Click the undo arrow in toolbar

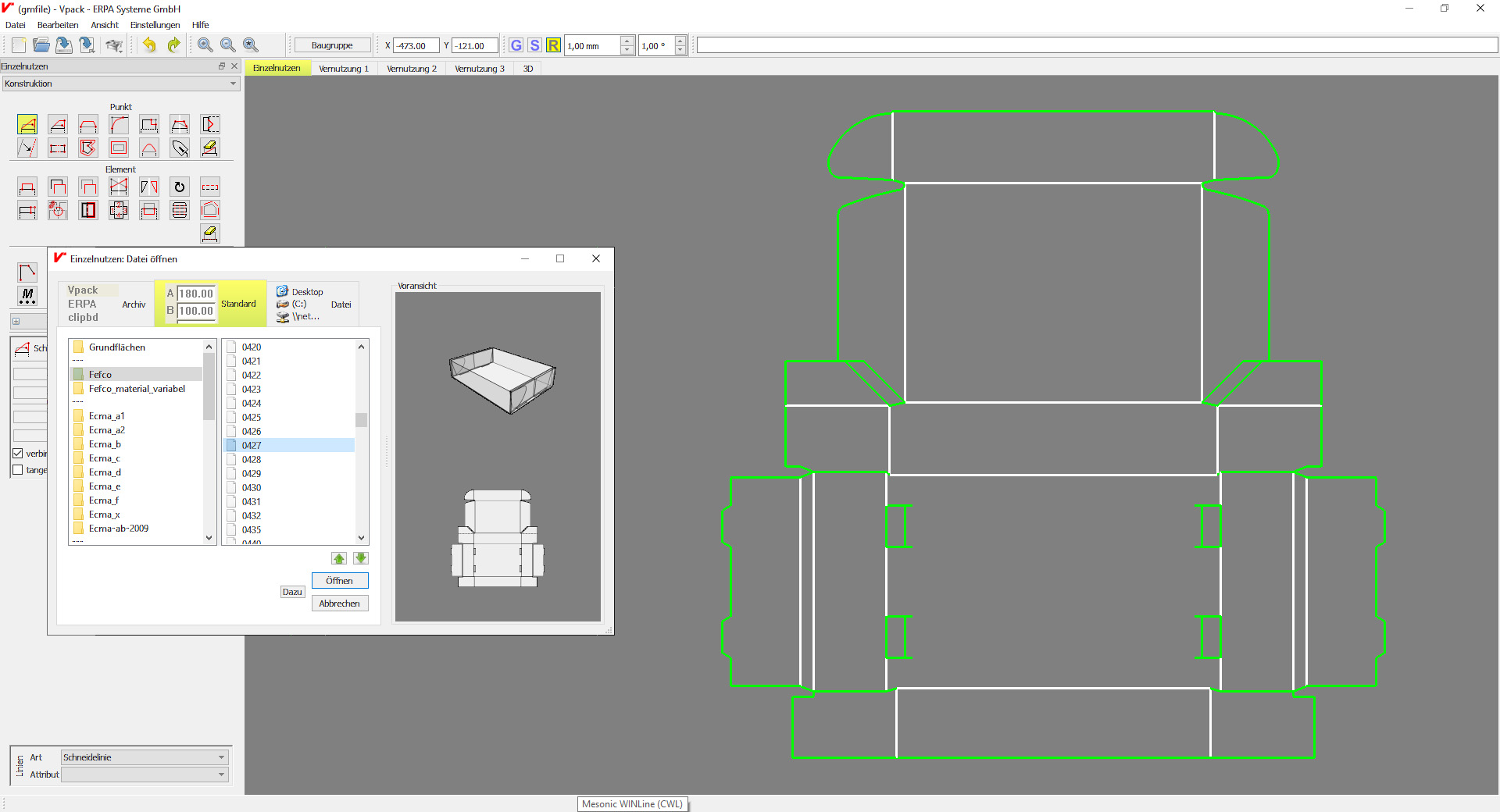[149, 45]
